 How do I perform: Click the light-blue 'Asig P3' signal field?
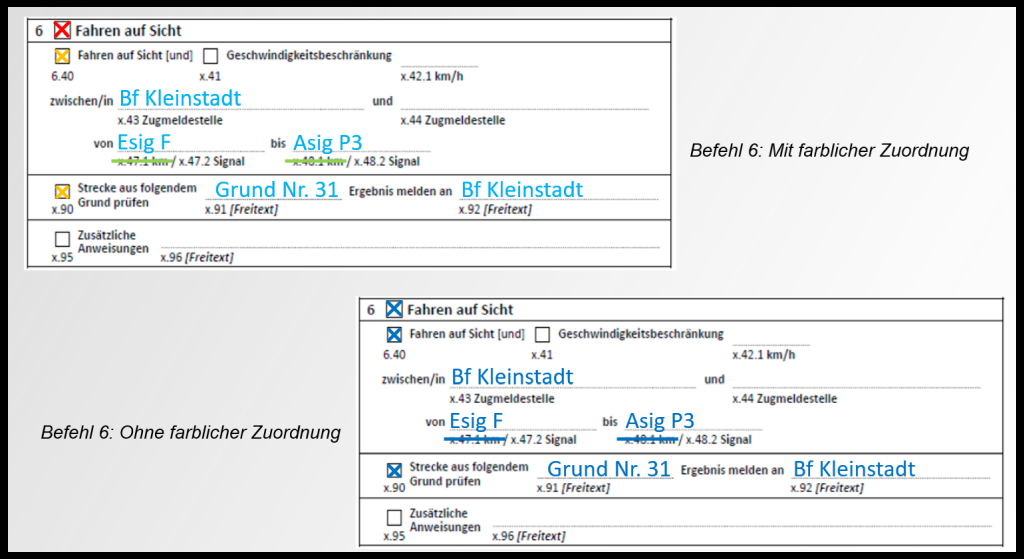(x=327, y=144)
